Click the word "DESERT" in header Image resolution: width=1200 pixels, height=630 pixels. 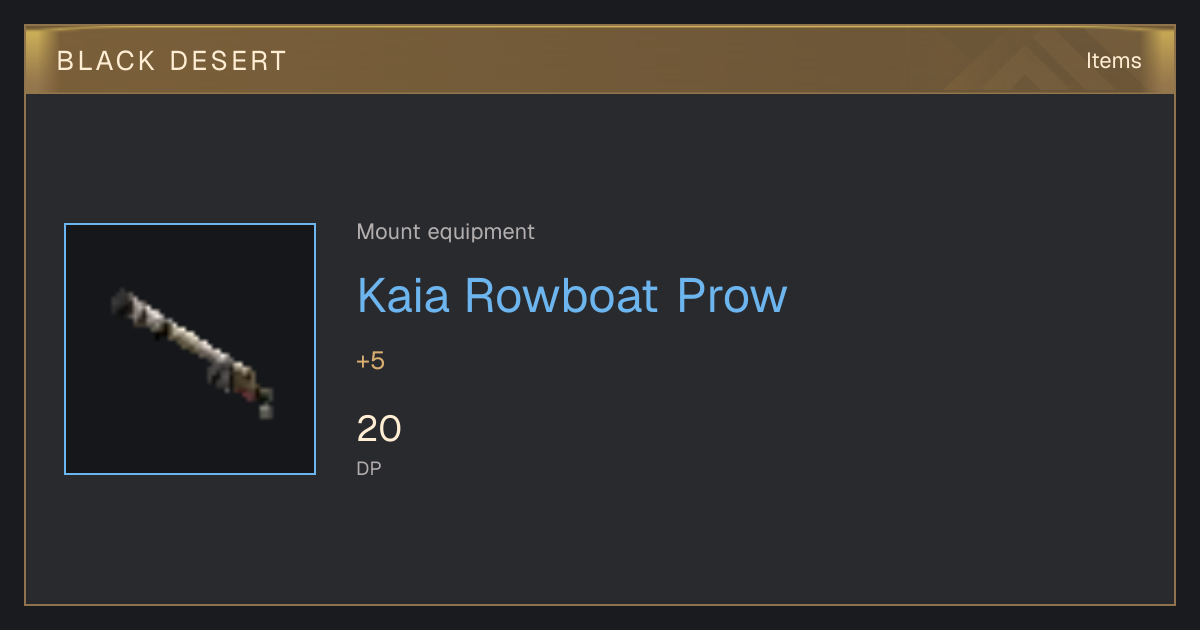click(x=228, y=61)
